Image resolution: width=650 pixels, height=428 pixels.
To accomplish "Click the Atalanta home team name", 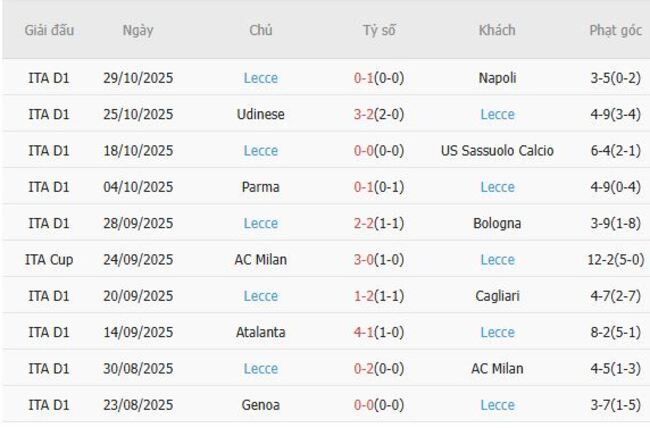I will click(x=261, y=332).
